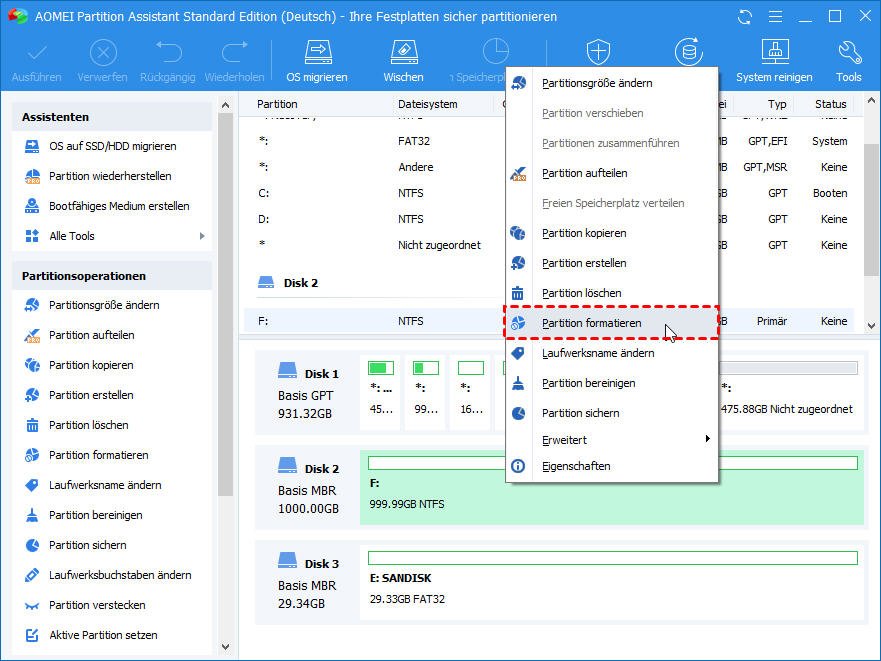This screenshot has width=881, height=661.
Task: Select the Nicht zugeordnet partition row
Action: click(x=549, y=245)
